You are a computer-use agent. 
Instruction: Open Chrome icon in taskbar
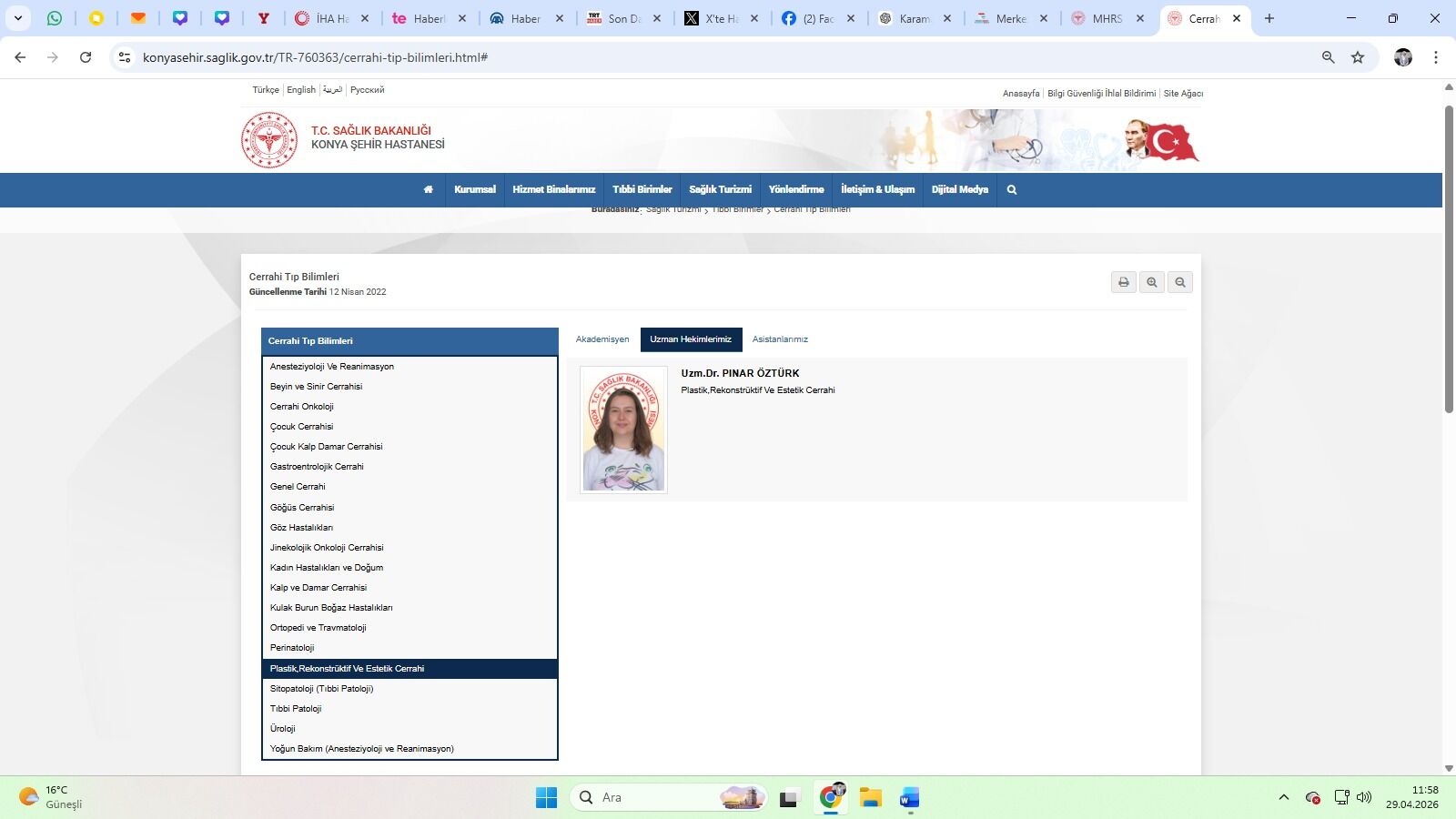[831, 798]
